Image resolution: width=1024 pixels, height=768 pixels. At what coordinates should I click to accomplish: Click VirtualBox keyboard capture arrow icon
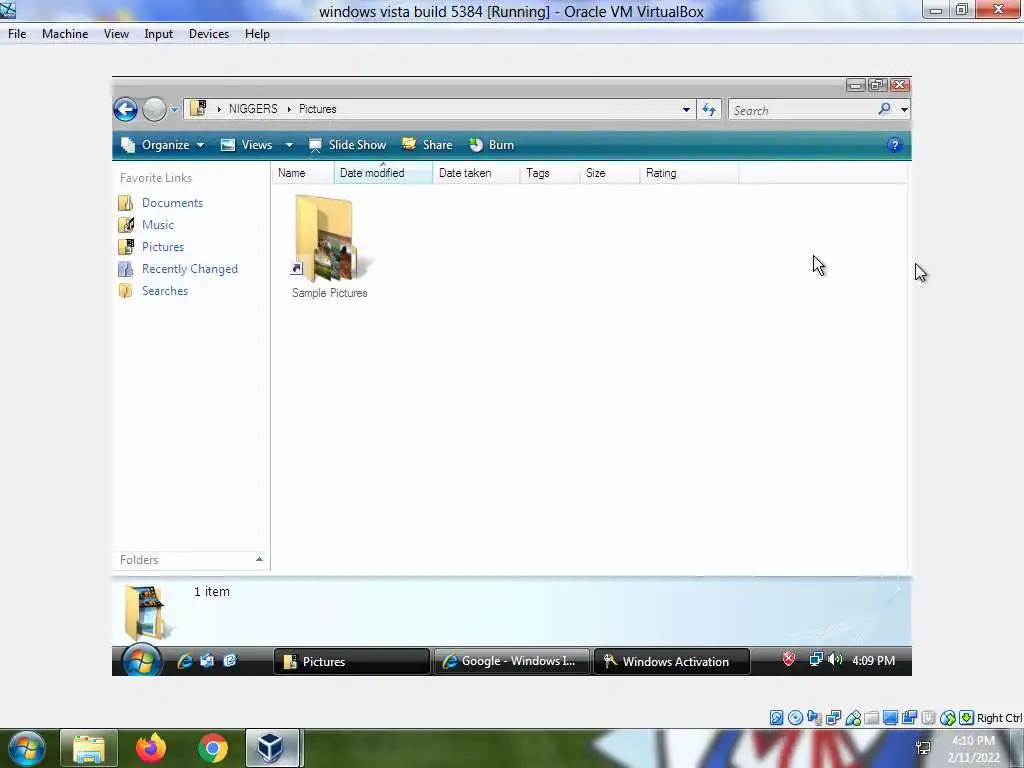(x=967, y=718)
